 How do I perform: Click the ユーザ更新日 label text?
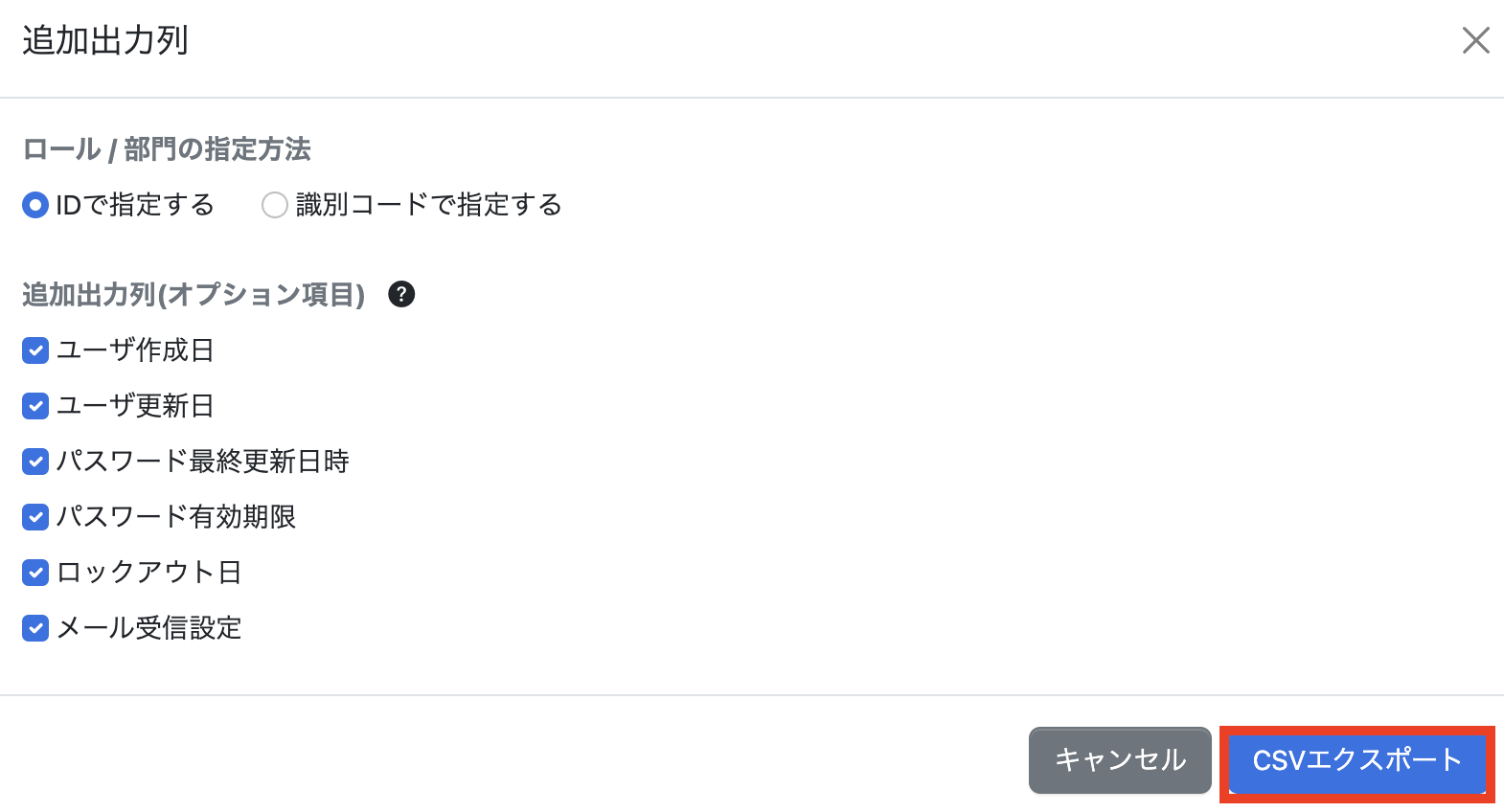tap(134, 406)
